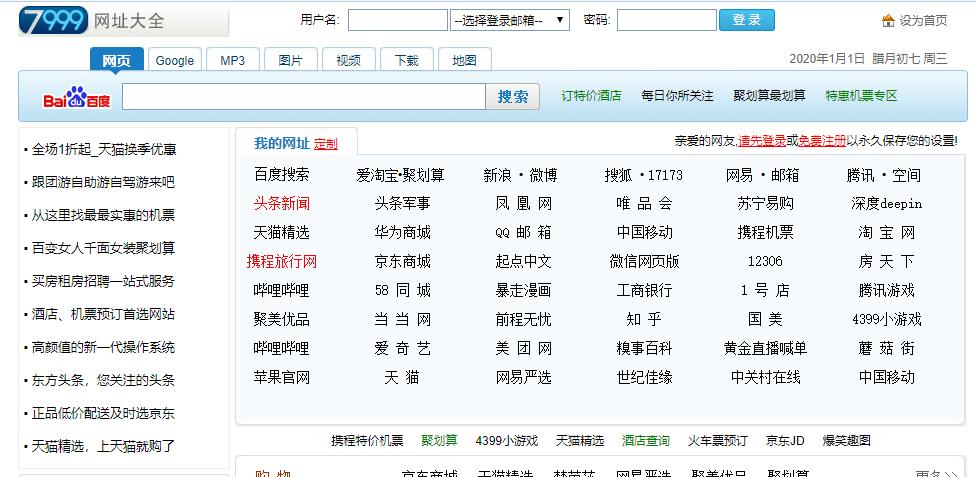Open the 知乎 site link

coord(644,319)
